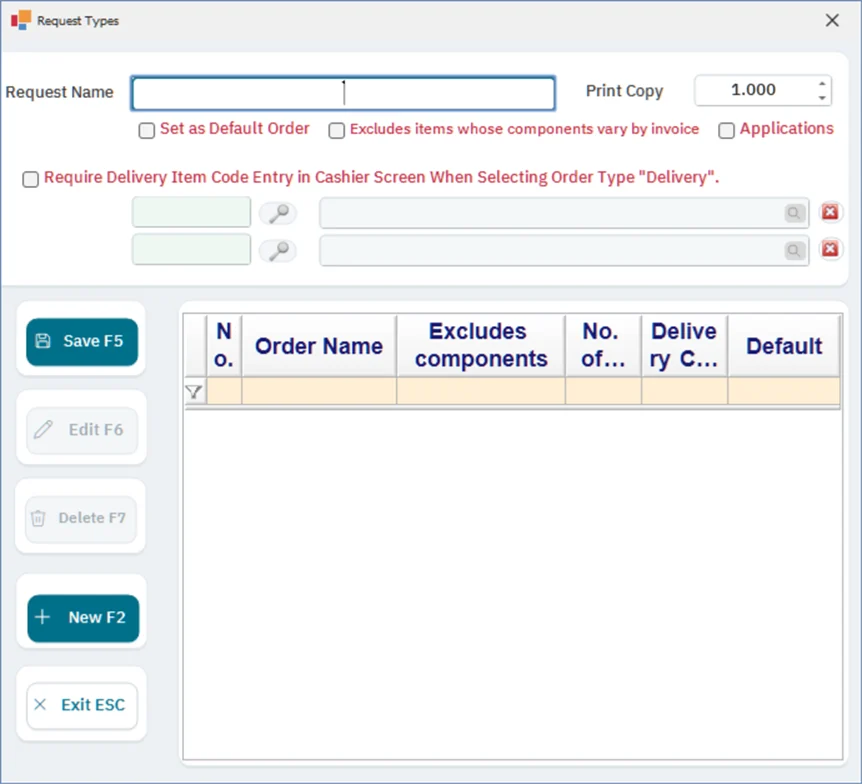
Task: Click the second row magnifier lookup icon
Action: click(278, 251)
